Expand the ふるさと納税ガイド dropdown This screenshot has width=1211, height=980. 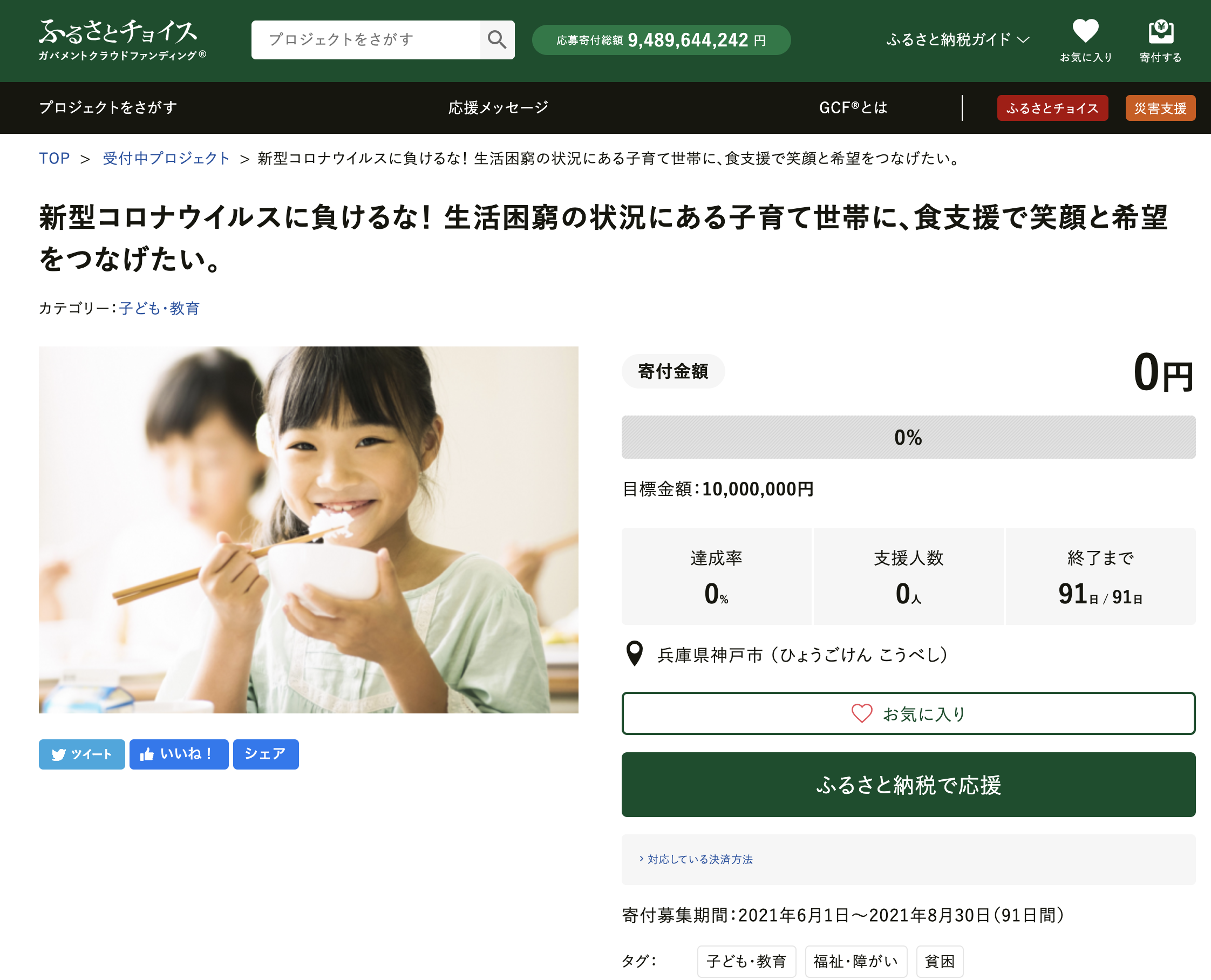(958, 39)
